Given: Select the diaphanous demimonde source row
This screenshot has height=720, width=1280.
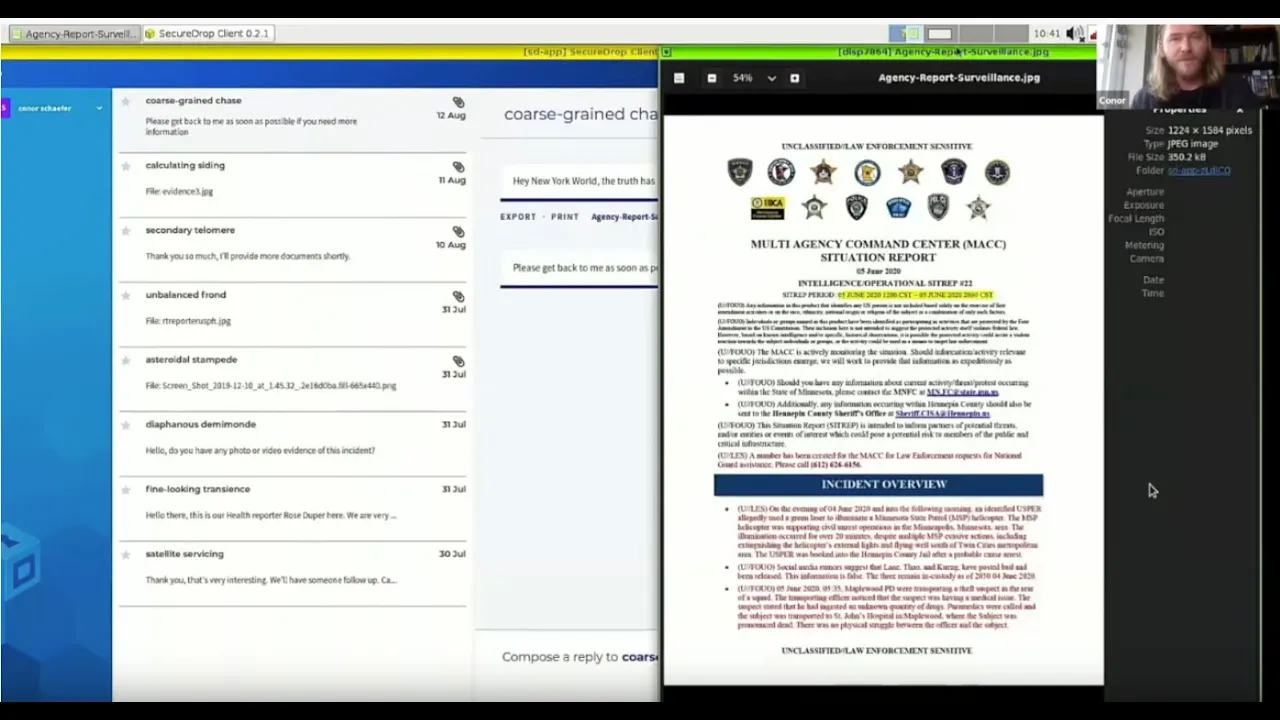Looking at the screenshot, I should click(293, 443).
